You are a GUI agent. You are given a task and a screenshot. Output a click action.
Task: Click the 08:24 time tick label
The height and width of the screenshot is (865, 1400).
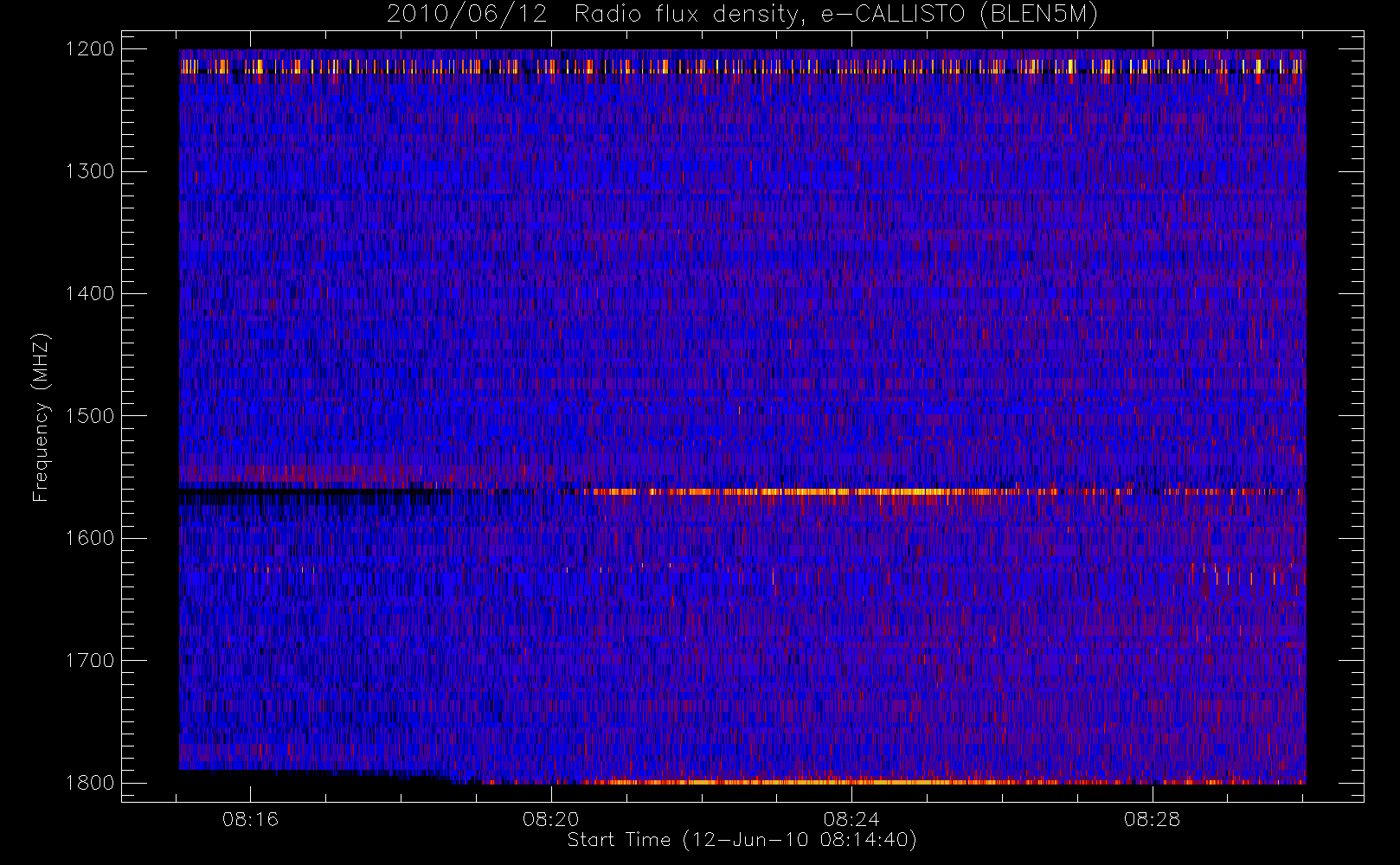pos(851,819)
